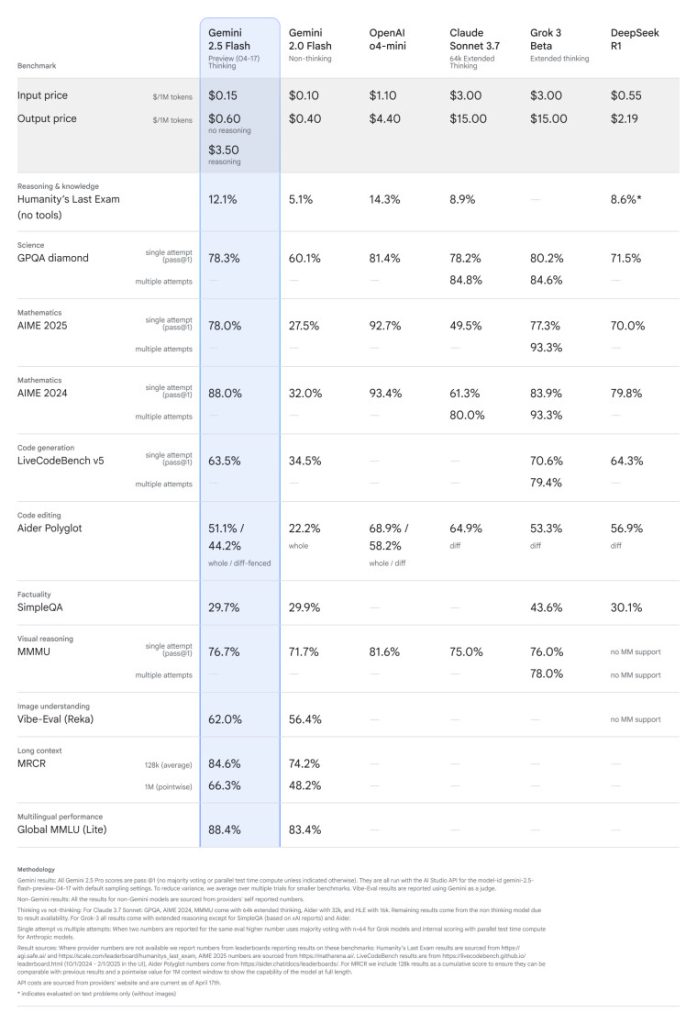Click the Methodology heading
Screen dimensions: 697x1024
click(x=36, y=869)
